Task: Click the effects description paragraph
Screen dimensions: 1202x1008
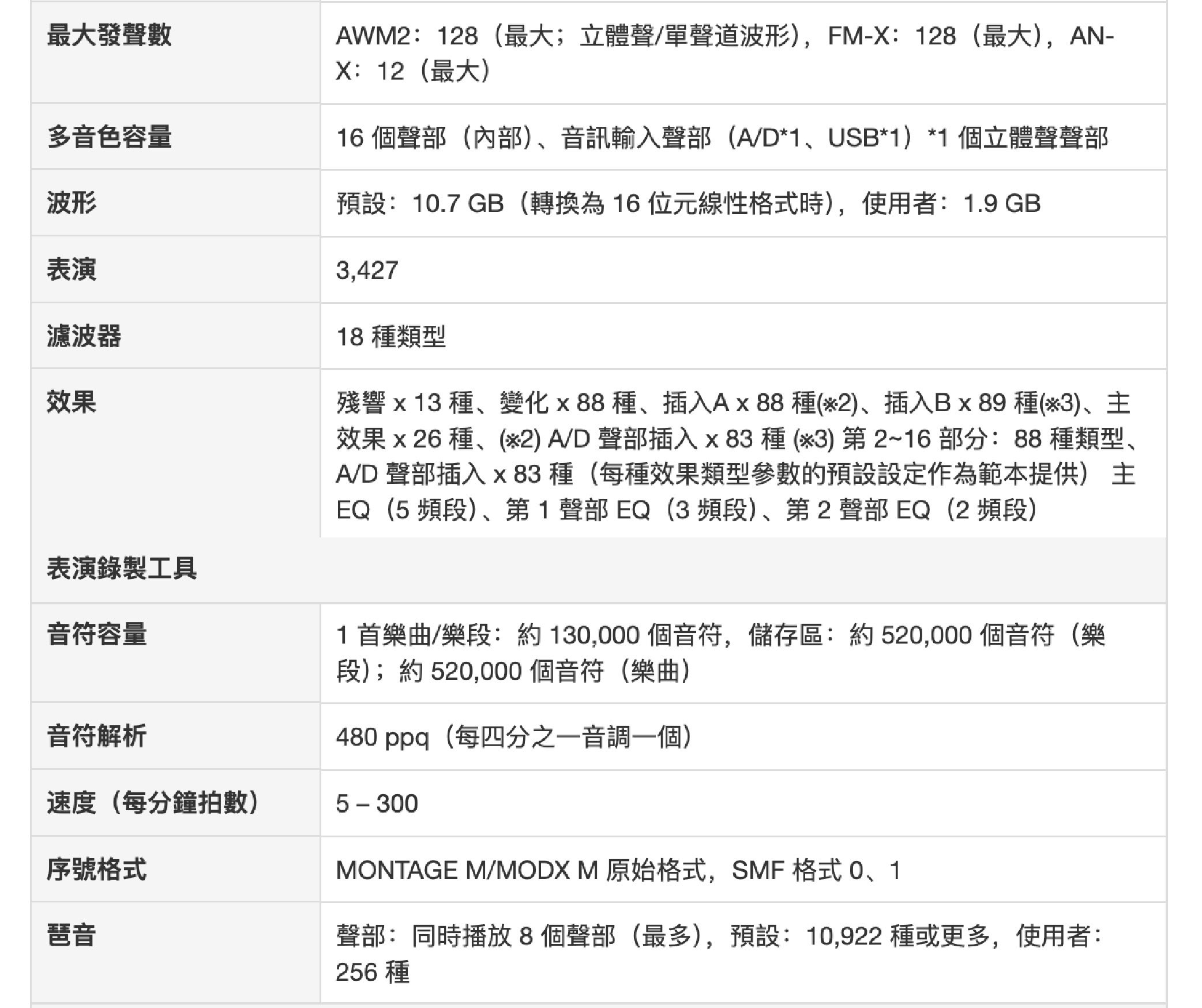Action: 735,456
